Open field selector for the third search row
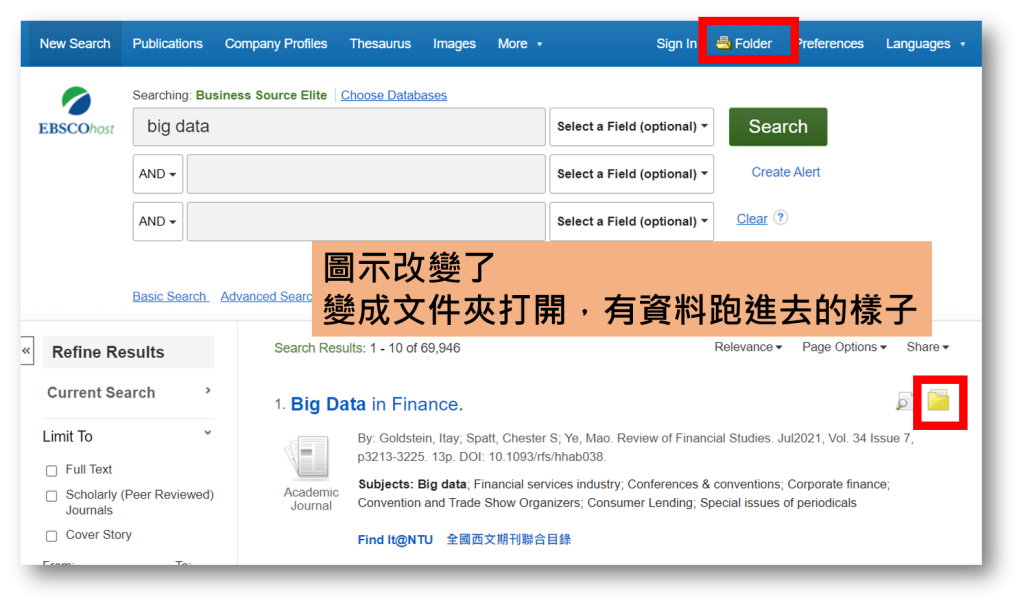 (x=632, y=221)
